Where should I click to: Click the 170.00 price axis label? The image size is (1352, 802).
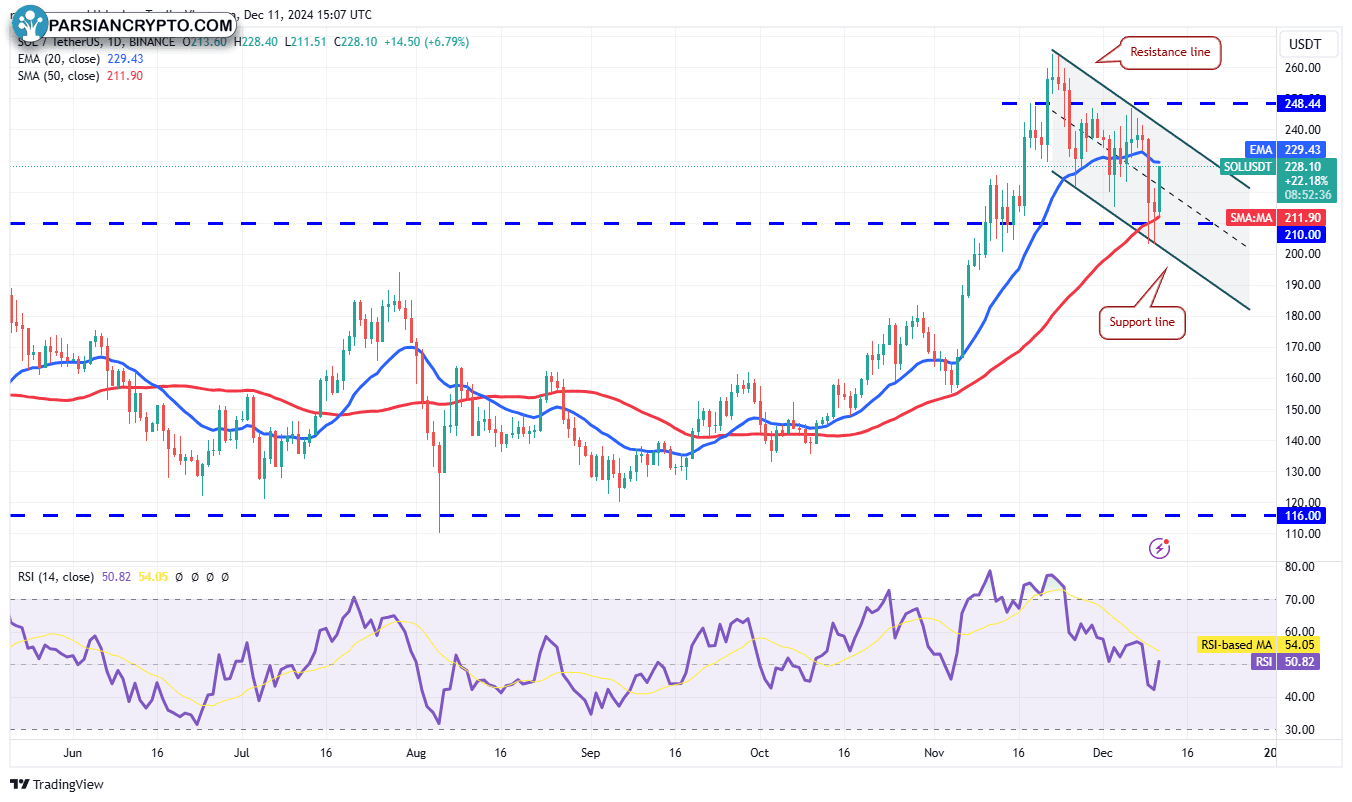tap(1303, 347)
